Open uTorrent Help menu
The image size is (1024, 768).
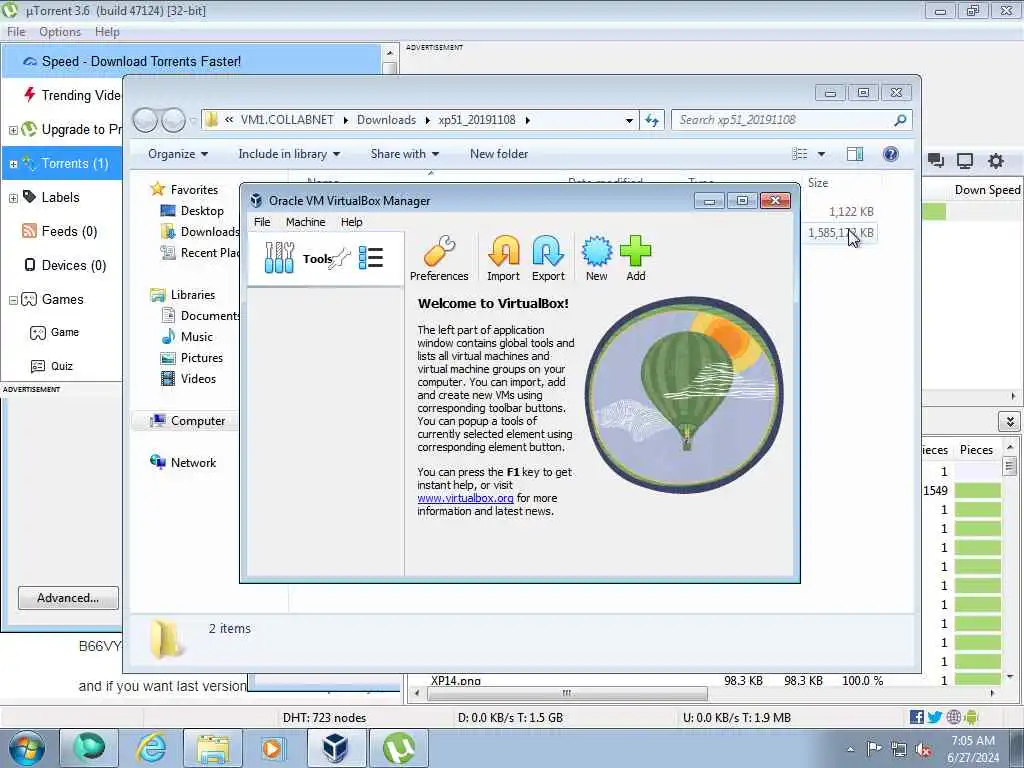click(107, 32)
